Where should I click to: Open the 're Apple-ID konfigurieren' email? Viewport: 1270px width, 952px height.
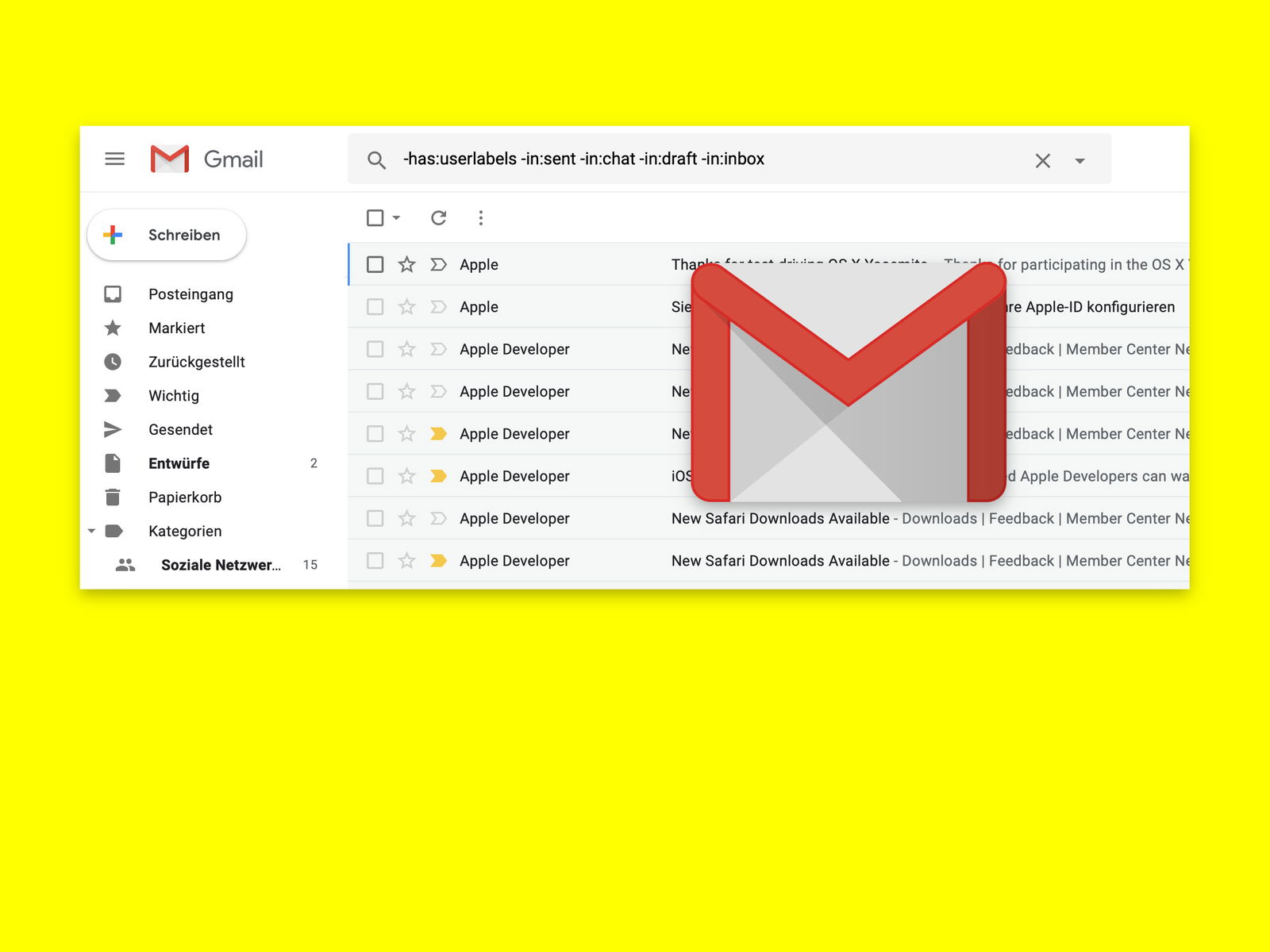pyautogui.click(x=768, y=307)
